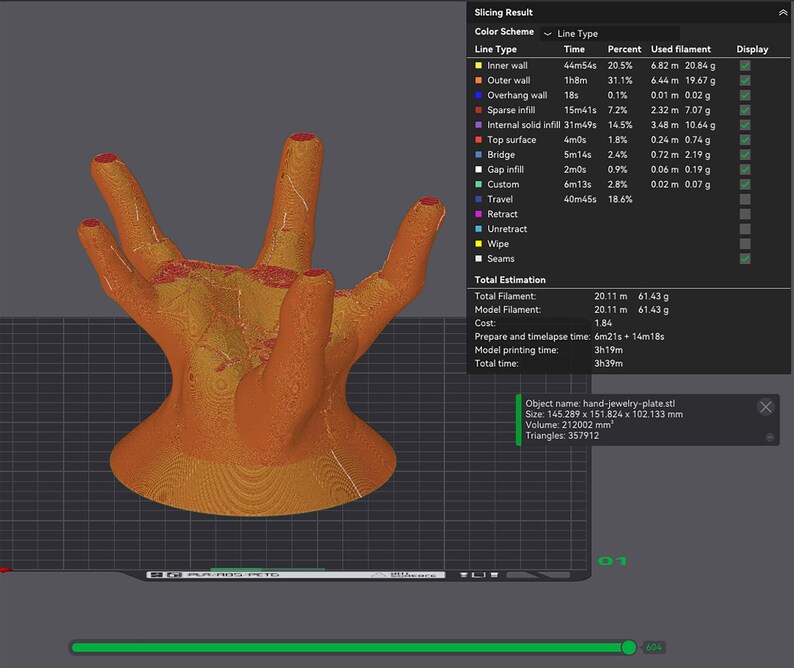This screenshot has width=794, height=668.
Task: Click the orange Outer wall color swatch
Action: coord(479,80)
